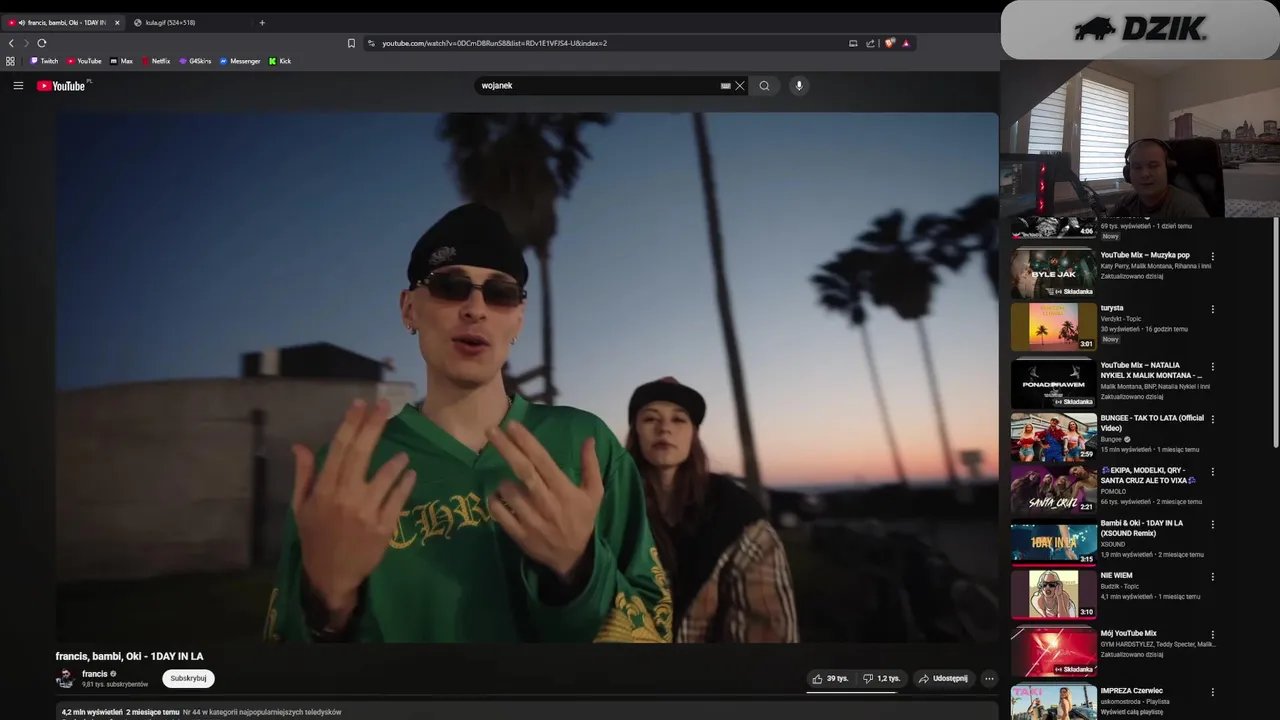Open options for Bambi & Oki XSOUND Remix
Screen dimensions: 1280x720
point(1213,525)
